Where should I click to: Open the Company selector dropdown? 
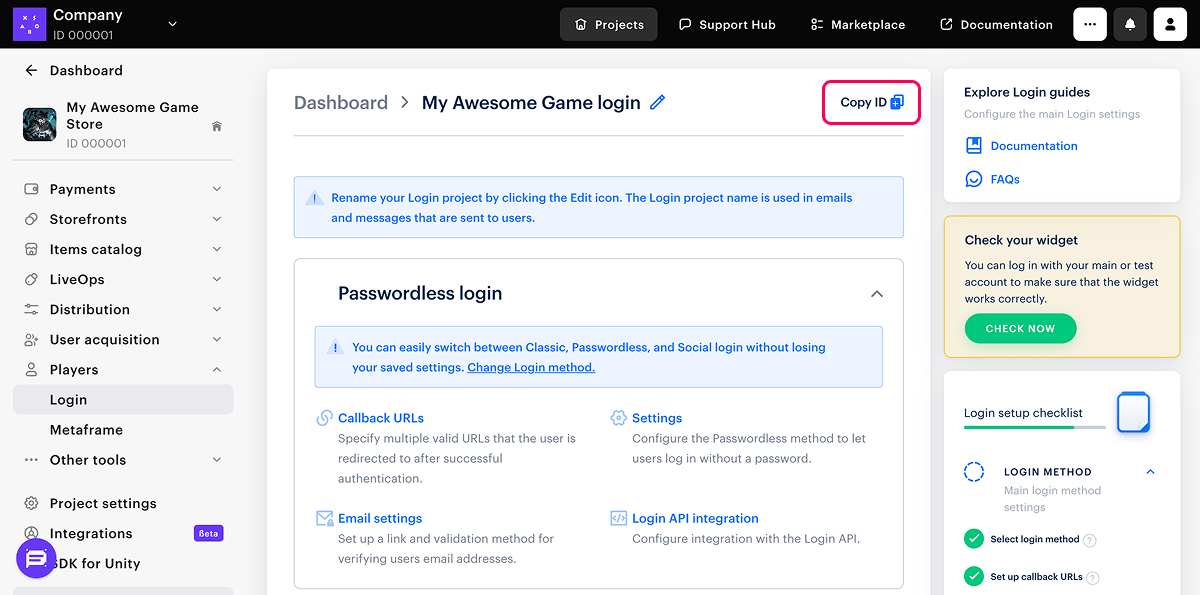point(172,24)
